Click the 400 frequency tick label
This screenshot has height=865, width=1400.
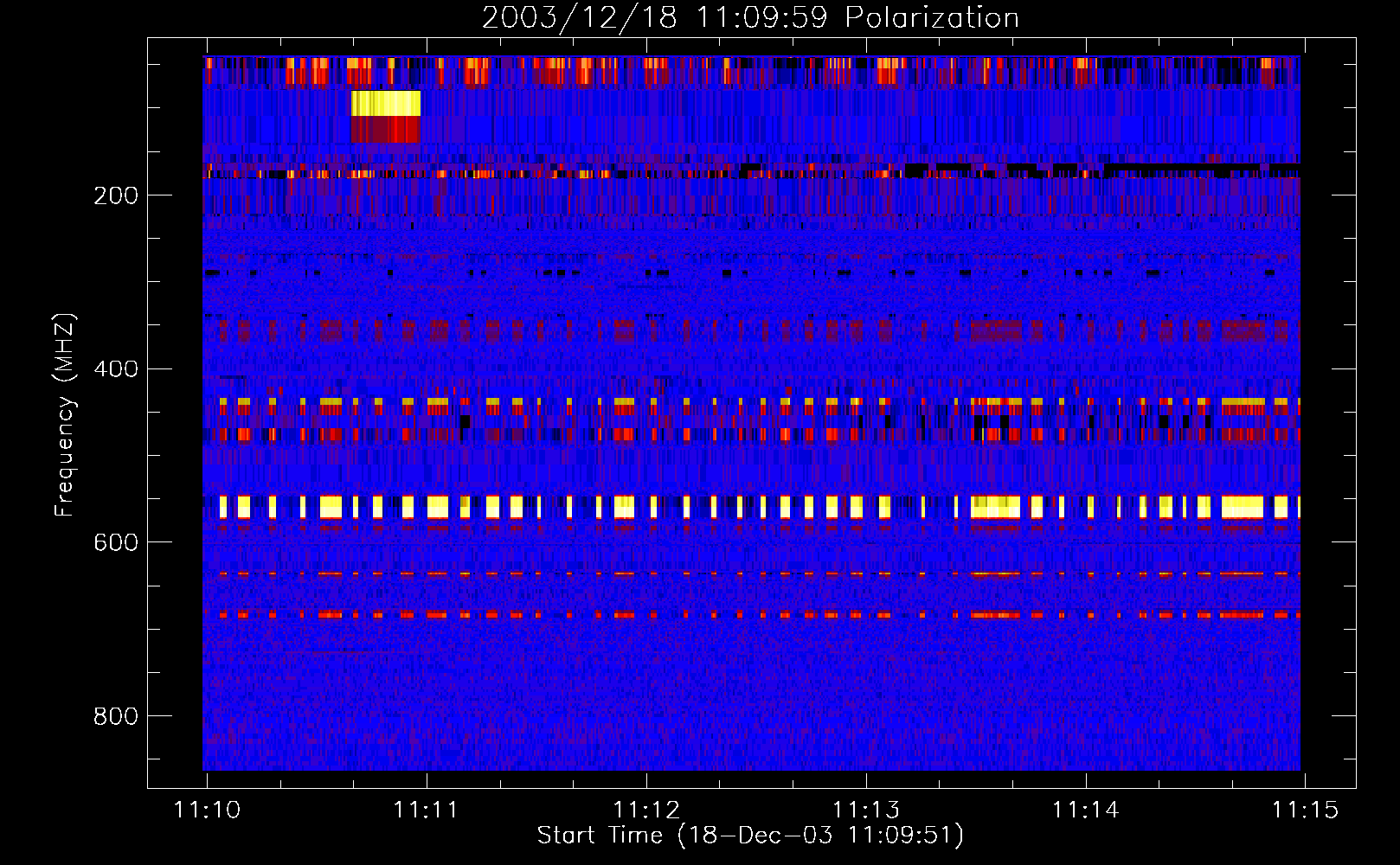[x=116, y=369]
